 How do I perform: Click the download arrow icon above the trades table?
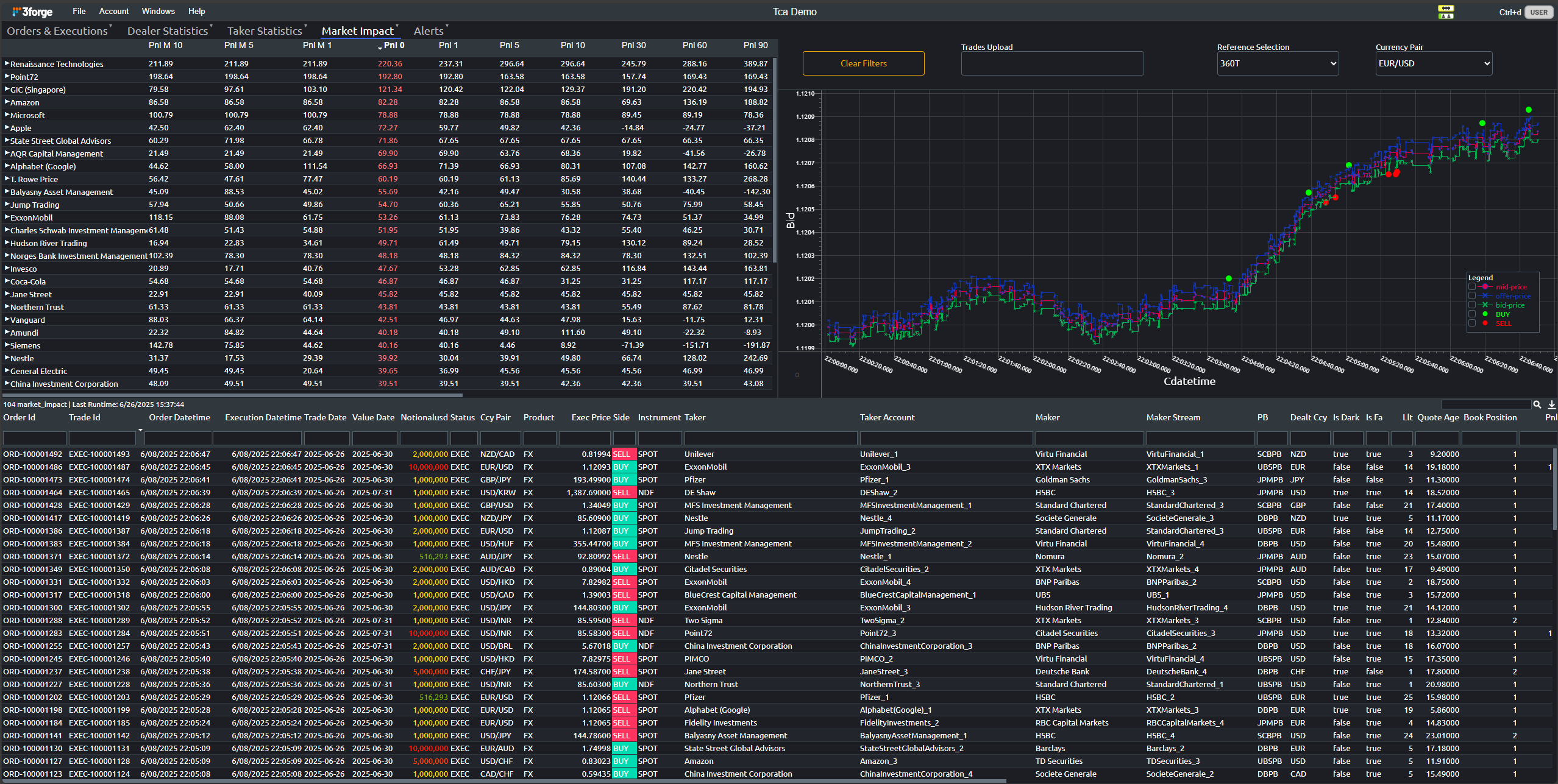(1551, 404)
